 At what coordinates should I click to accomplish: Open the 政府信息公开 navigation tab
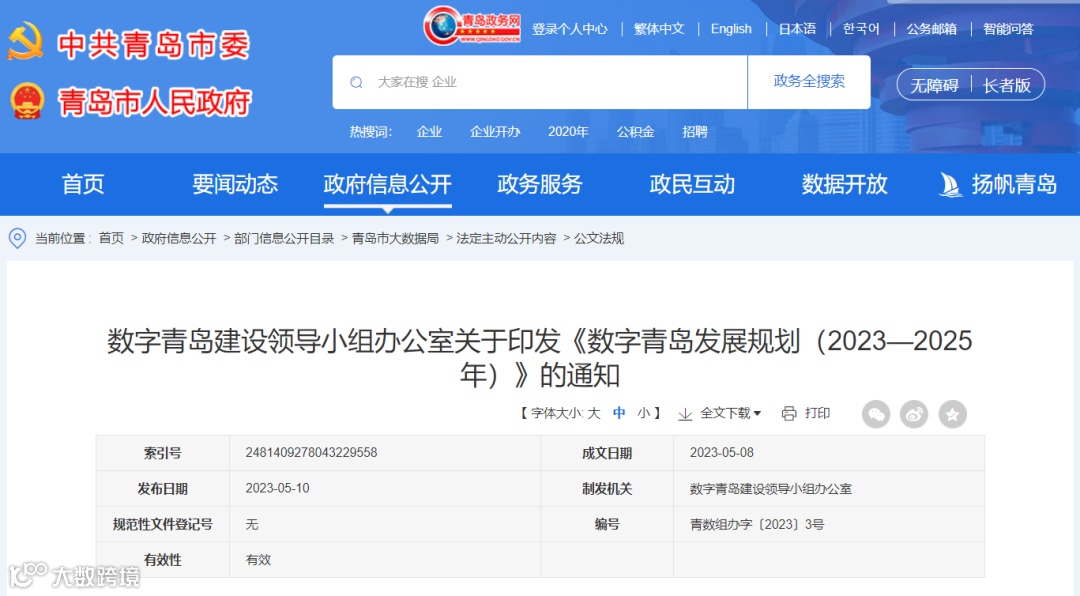[x=388, y=185]
